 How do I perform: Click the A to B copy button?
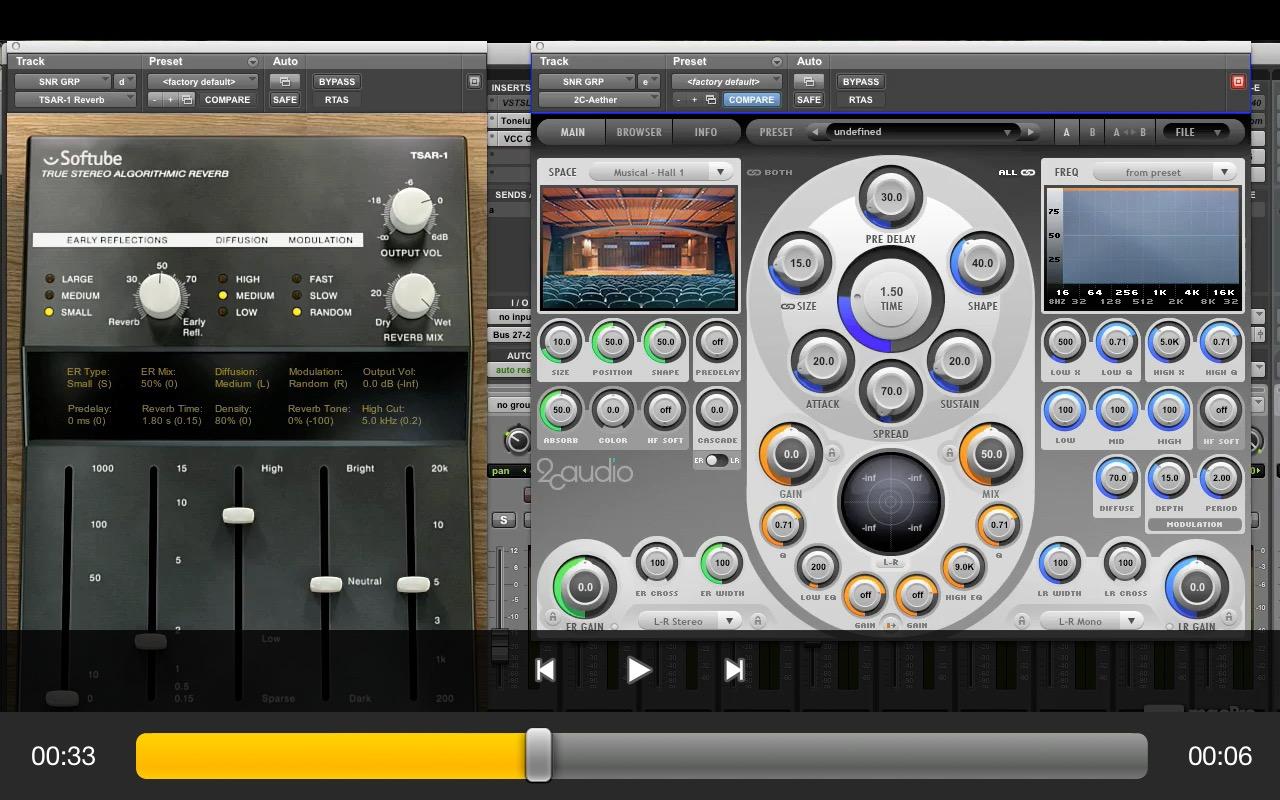click(1130, 132)
